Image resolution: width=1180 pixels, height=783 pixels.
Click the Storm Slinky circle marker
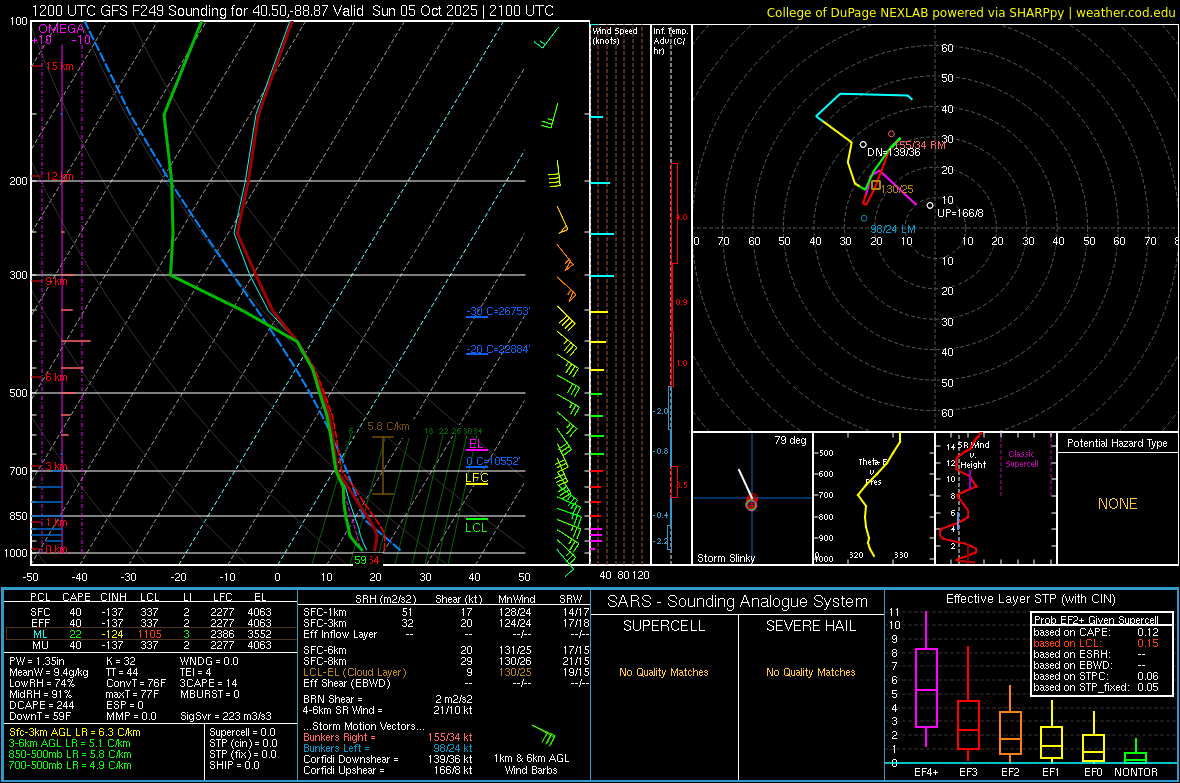pyautogui.click(x=751, y=504)
